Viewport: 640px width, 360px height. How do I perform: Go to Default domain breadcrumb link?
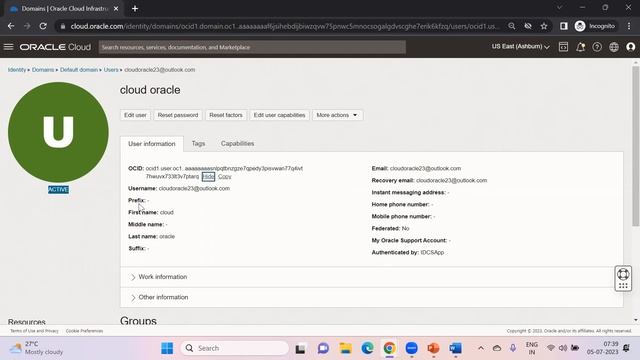click(x=79, y=70)
